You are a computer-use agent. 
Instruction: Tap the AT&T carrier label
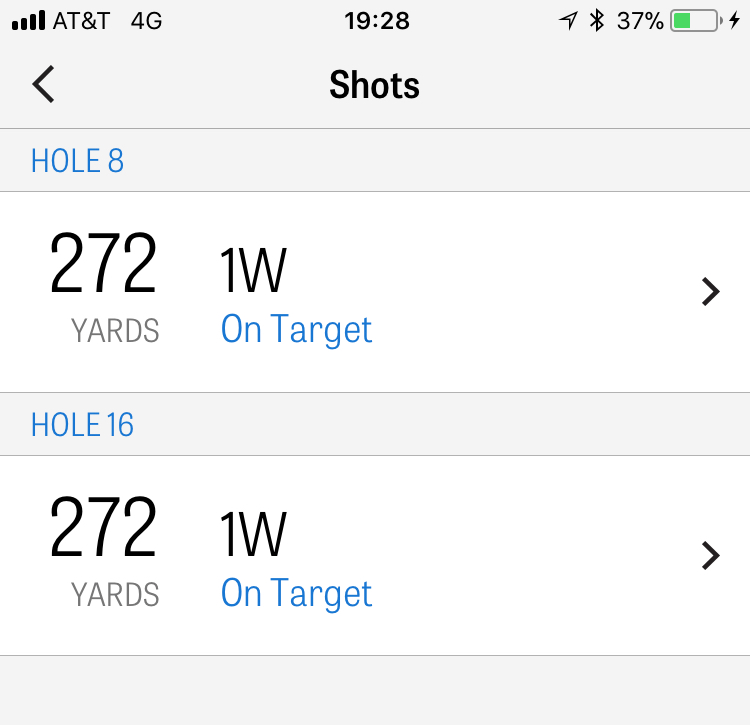point(84,21)
